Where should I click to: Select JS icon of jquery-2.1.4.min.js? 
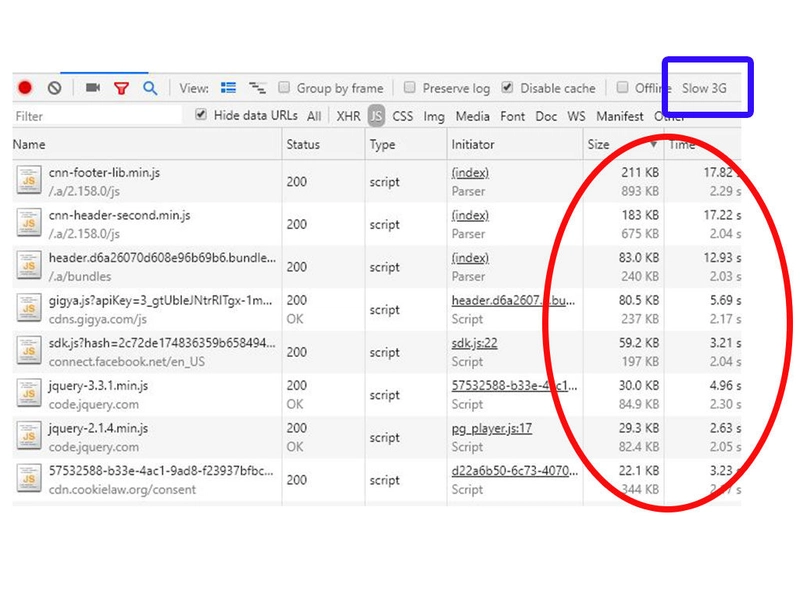[x=29, y=436]
